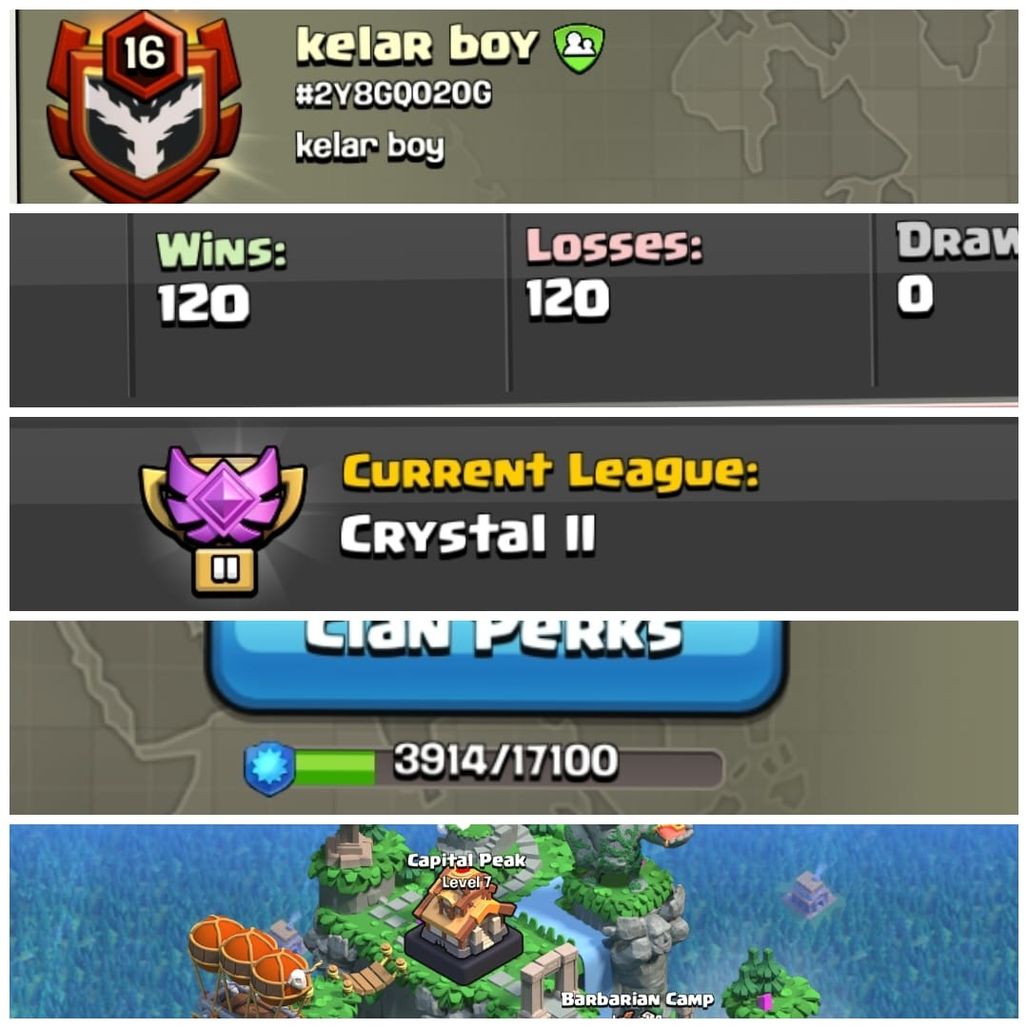Select the Crystal II league trophy badge
The image size is (1028, 1028).
[223, 519]
